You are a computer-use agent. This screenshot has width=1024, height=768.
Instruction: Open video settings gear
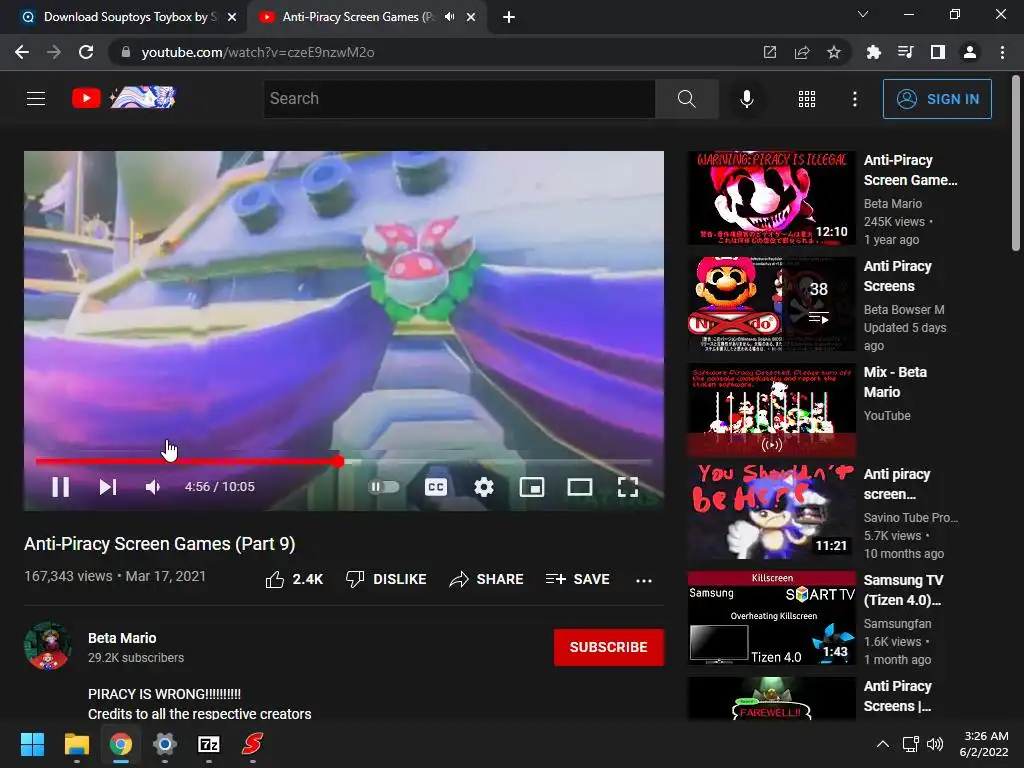tap(484, 487)
